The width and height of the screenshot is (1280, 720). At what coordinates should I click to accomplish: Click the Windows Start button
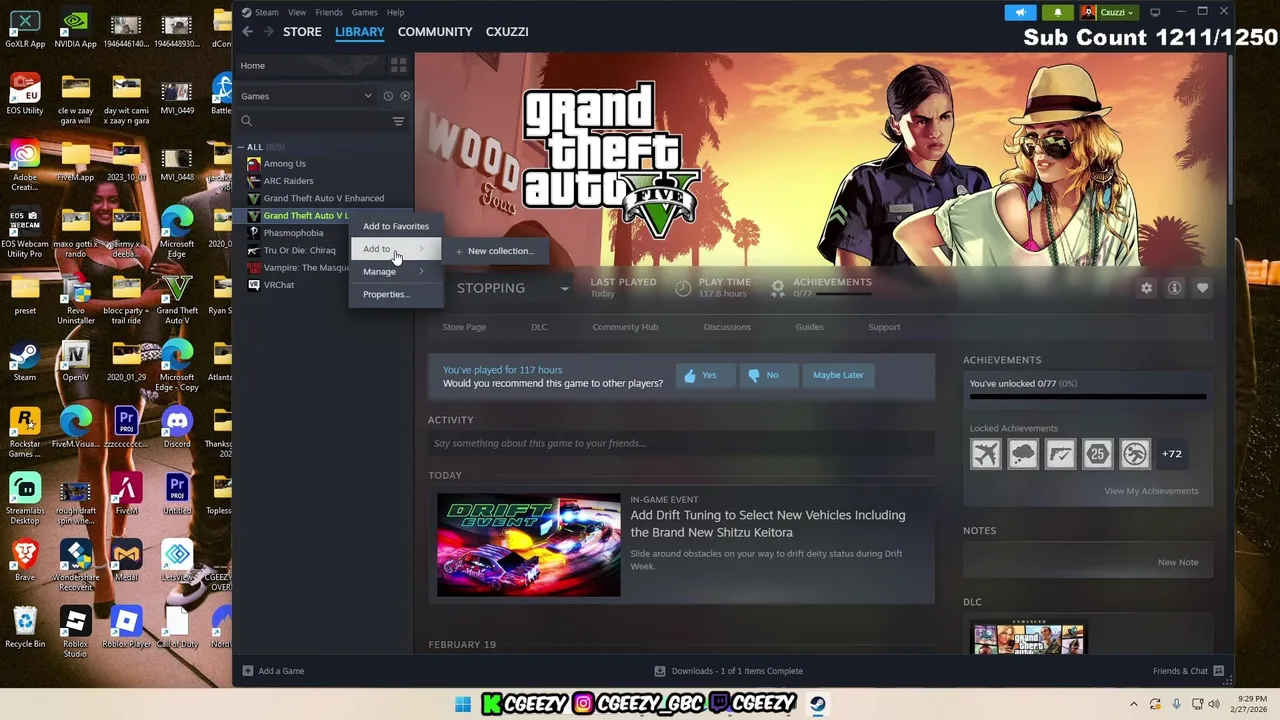(463, 705)
